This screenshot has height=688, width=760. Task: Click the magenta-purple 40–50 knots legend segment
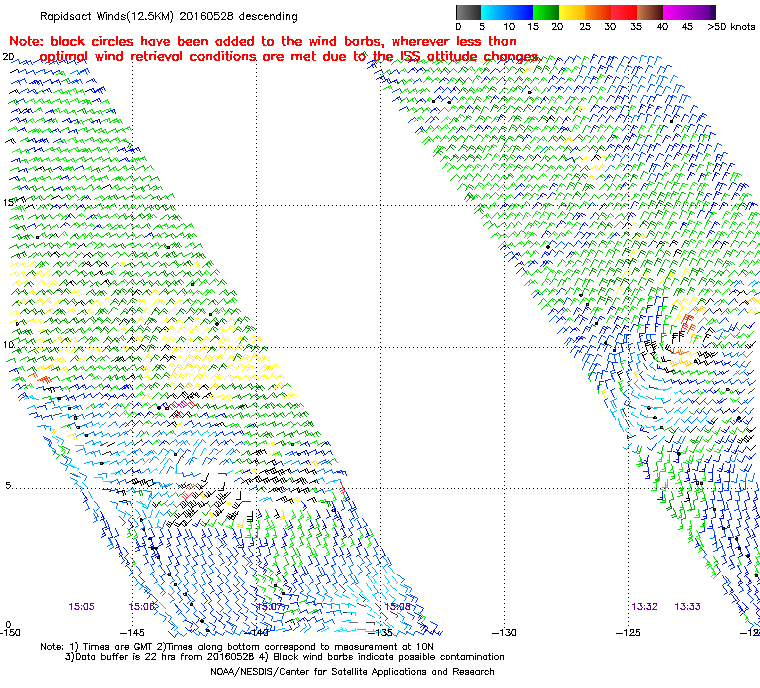click(689, 12)
